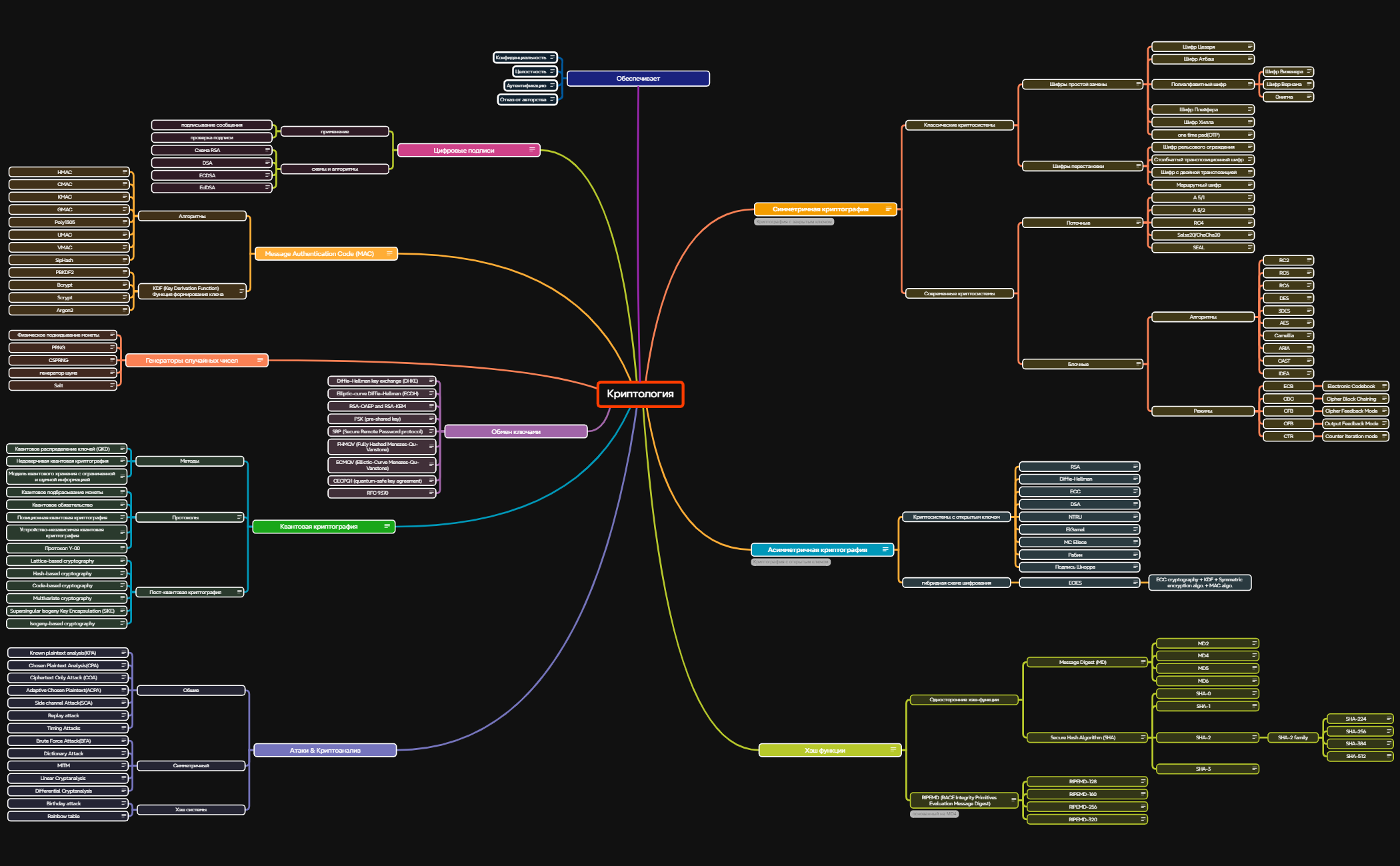The image size is (1400, 866).
Task: Open the notes icon on Генераторы случайных чисел
Action: click(x=261, y=360)
